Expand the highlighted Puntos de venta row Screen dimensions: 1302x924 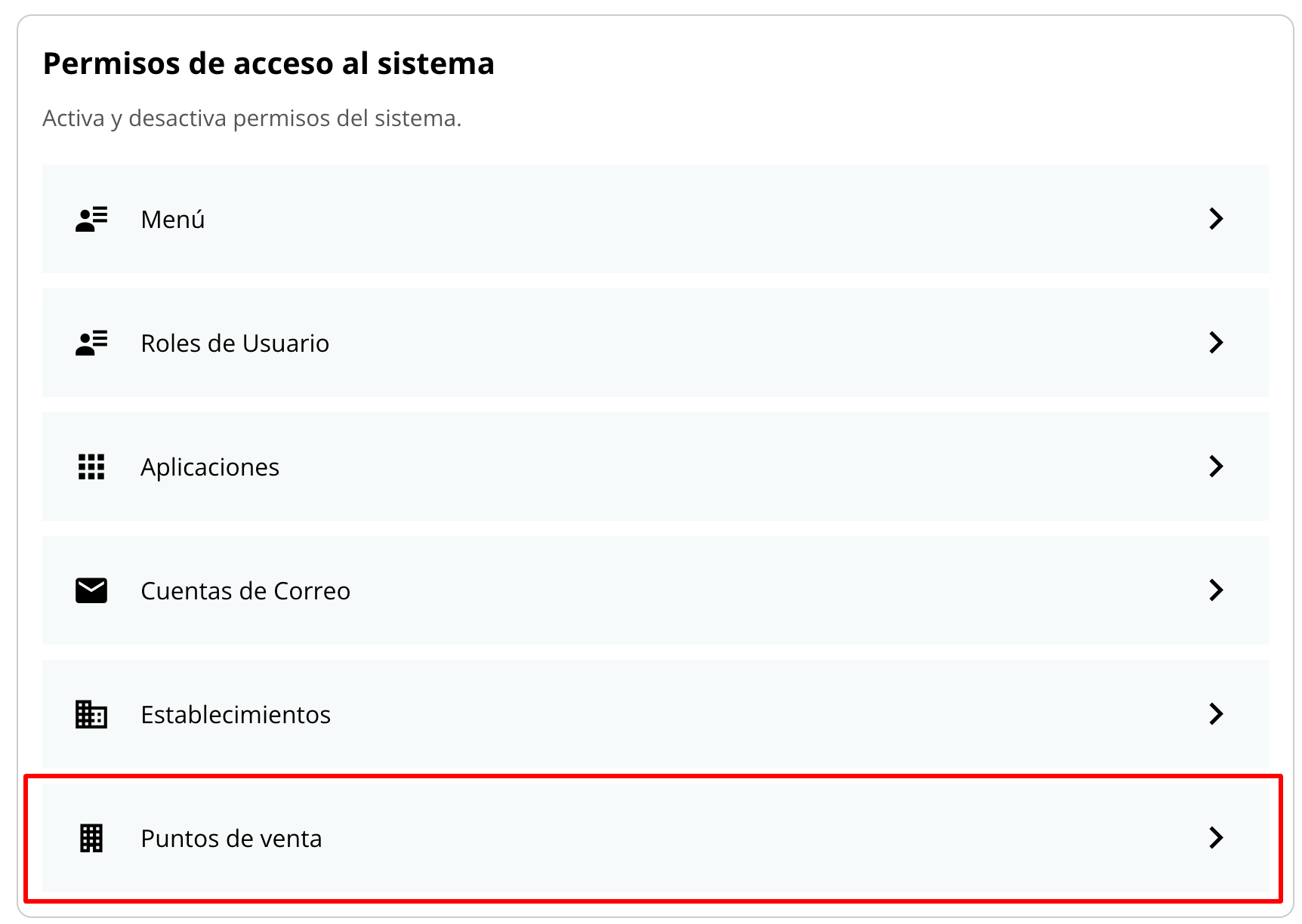coord(1217,838)
